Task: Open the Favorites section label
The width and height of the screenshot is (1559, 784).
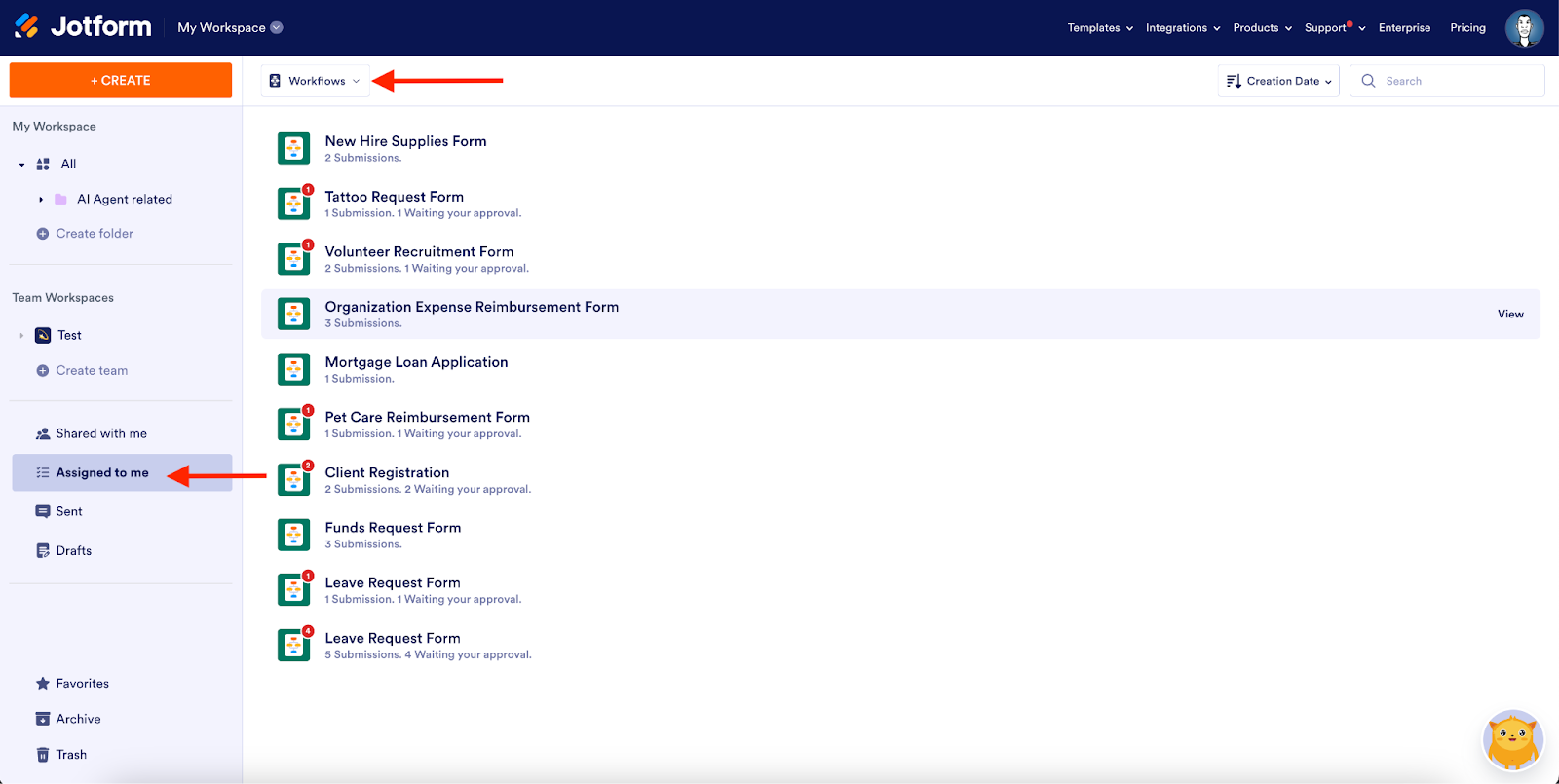Action: point(83,684)
